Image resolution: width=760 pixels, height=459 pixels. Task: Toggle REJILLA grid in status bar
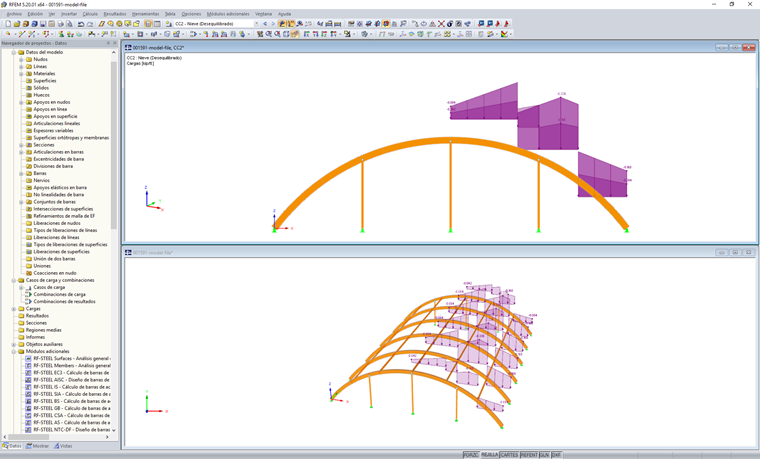coord(490,455)
